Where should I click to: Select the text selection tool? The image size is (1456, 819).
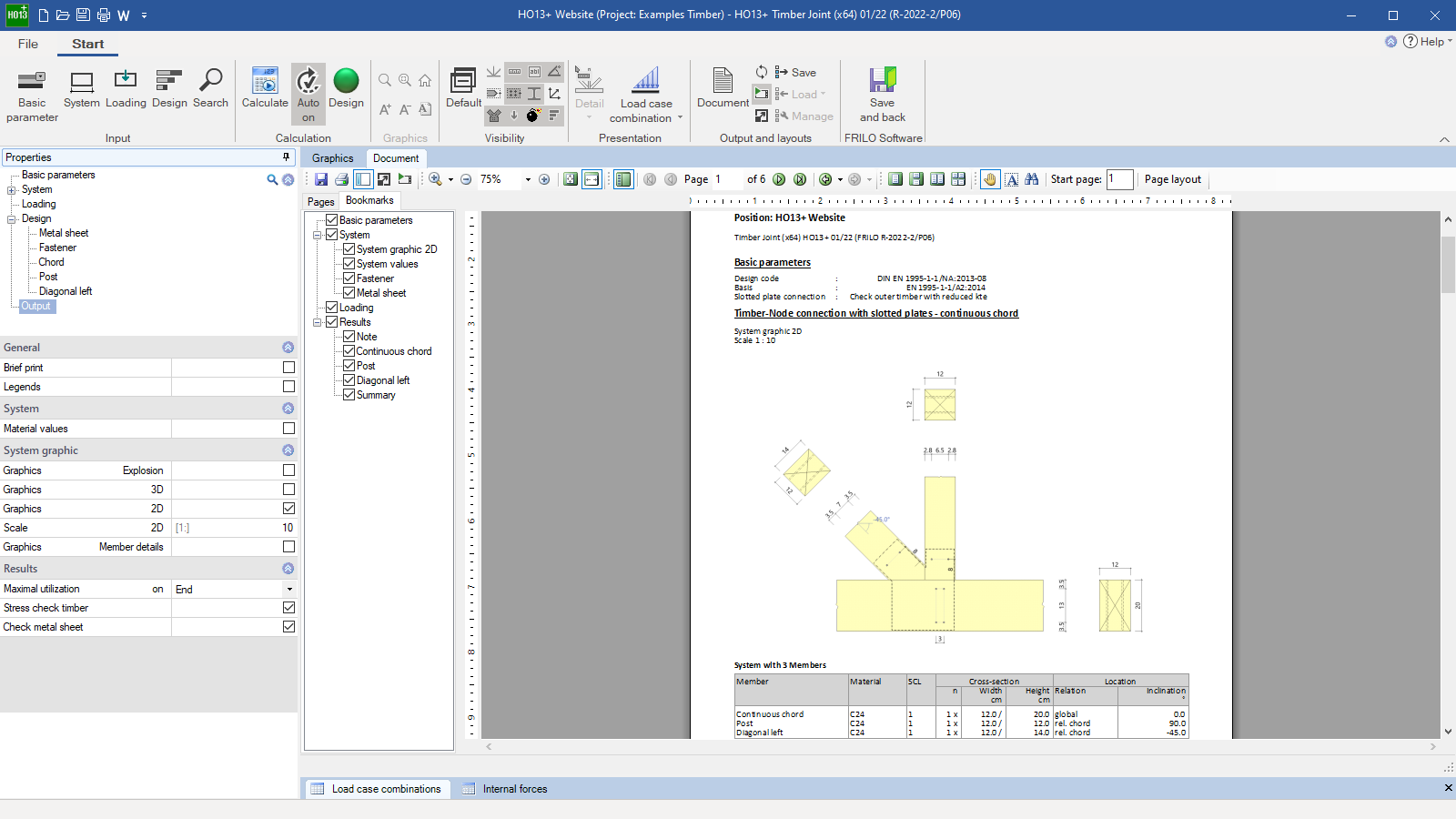(x=1012, y=179)
